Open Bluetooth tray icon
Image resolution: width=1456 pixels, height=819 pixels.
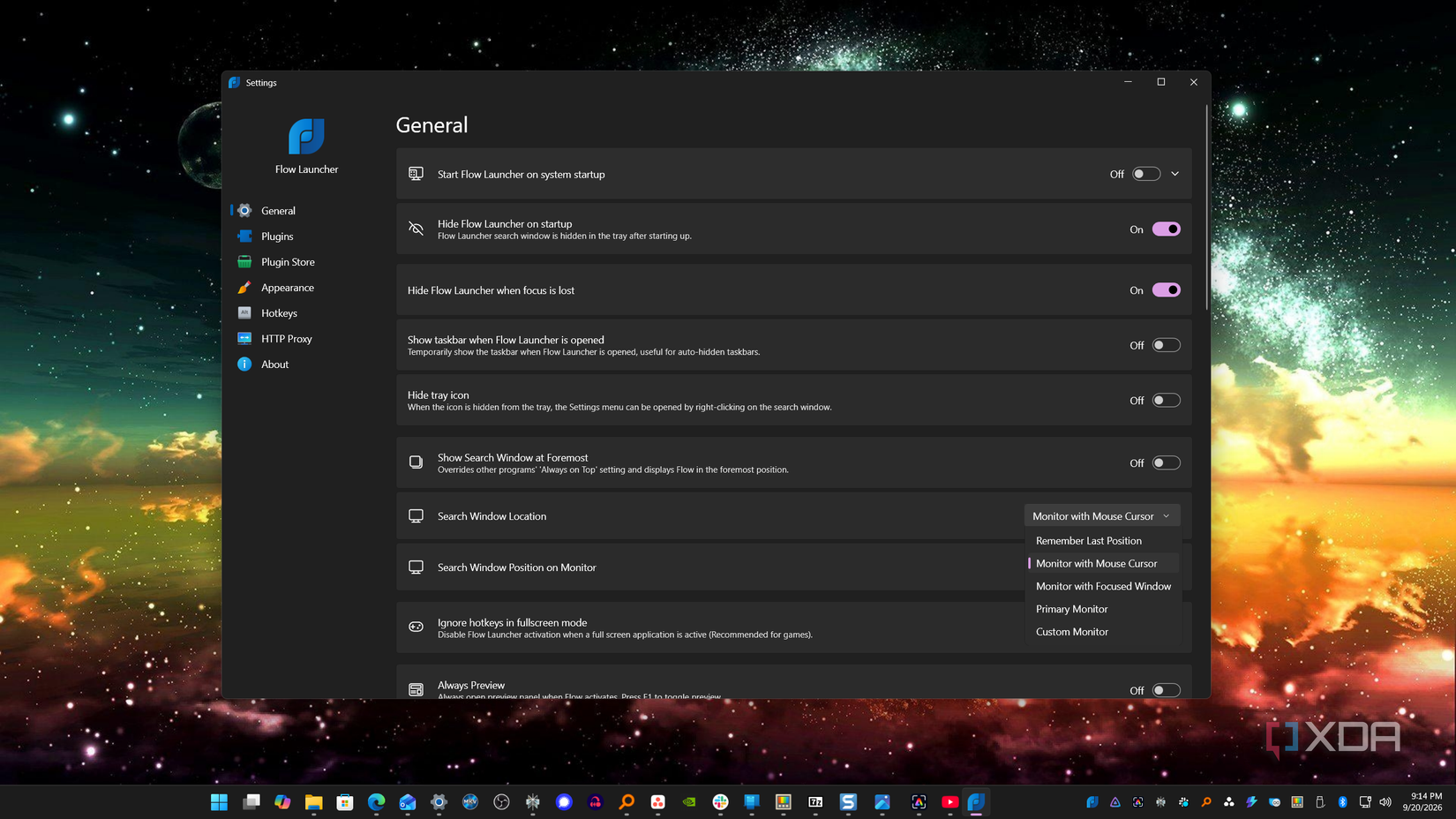(1343, 801)
